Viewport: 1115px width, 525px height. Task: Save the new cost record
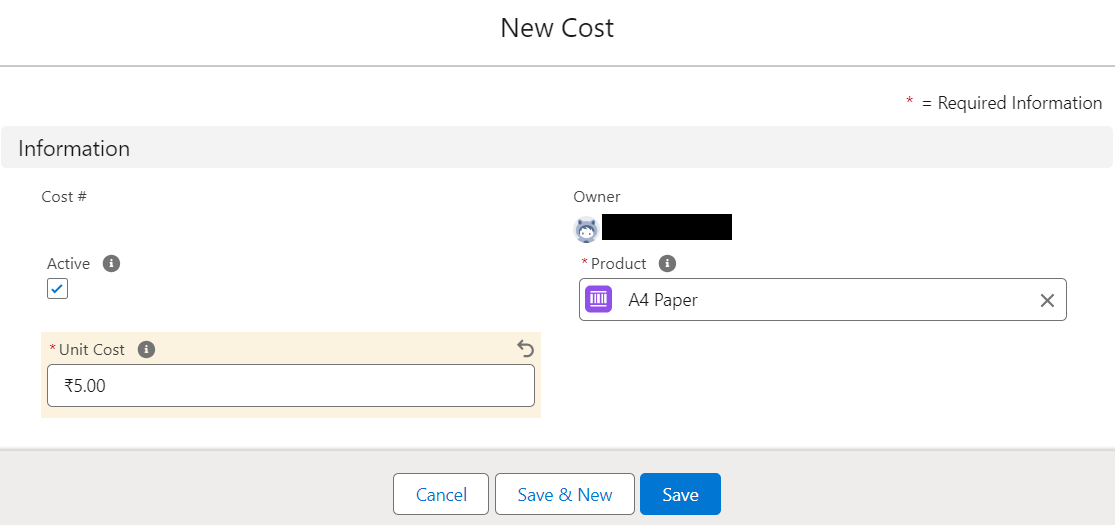click(x=680, y=494)
